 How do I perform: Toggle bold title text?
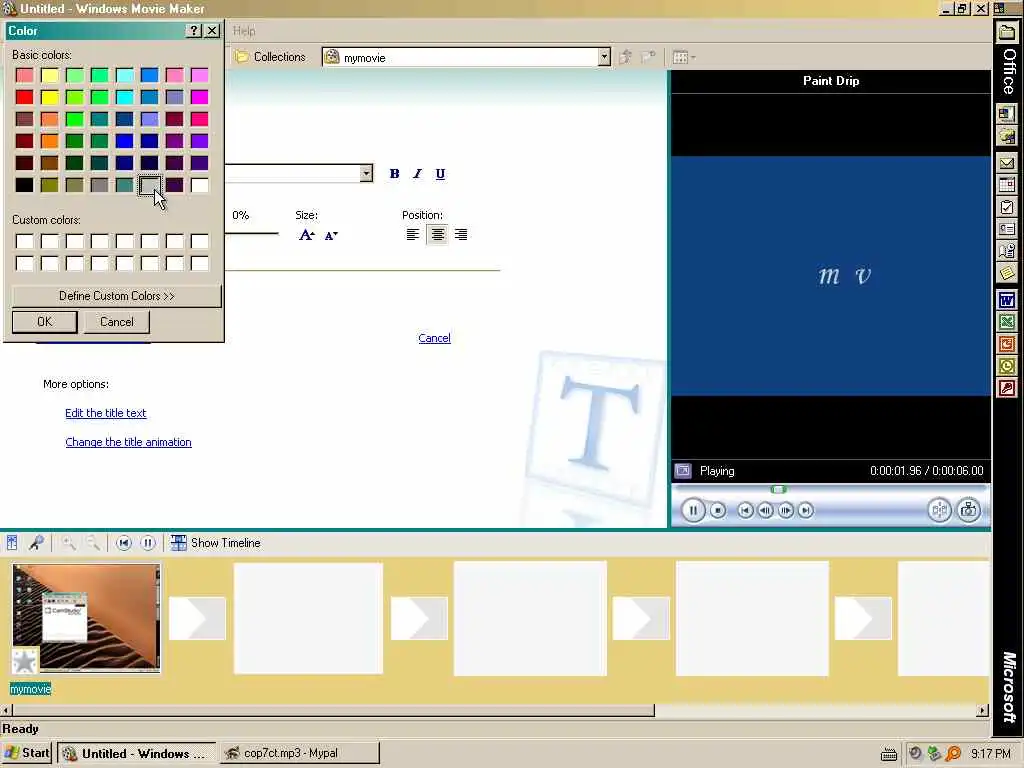click(394, 174)
